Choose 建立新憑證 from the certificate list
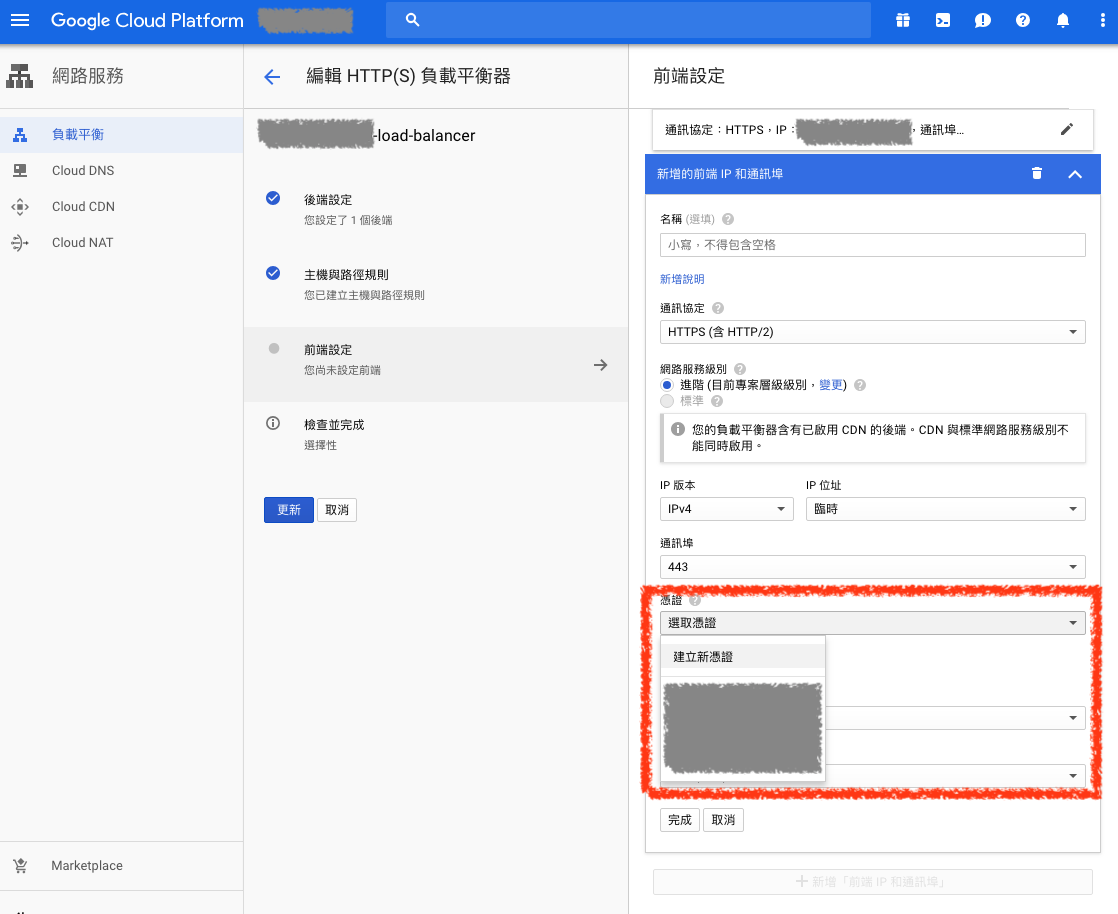Screen dimensions: 1118x914 click(x=703, y=657)
